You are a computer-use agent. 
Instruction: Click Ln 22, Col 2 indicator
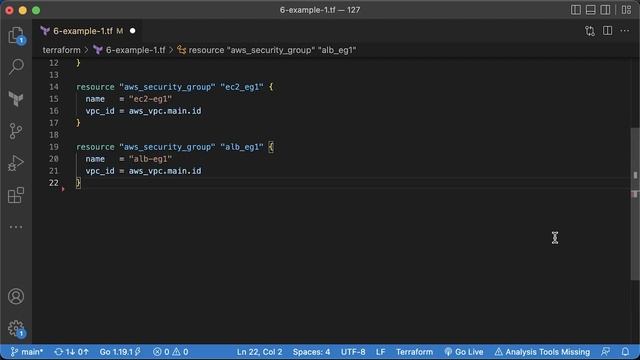point(260,352)
